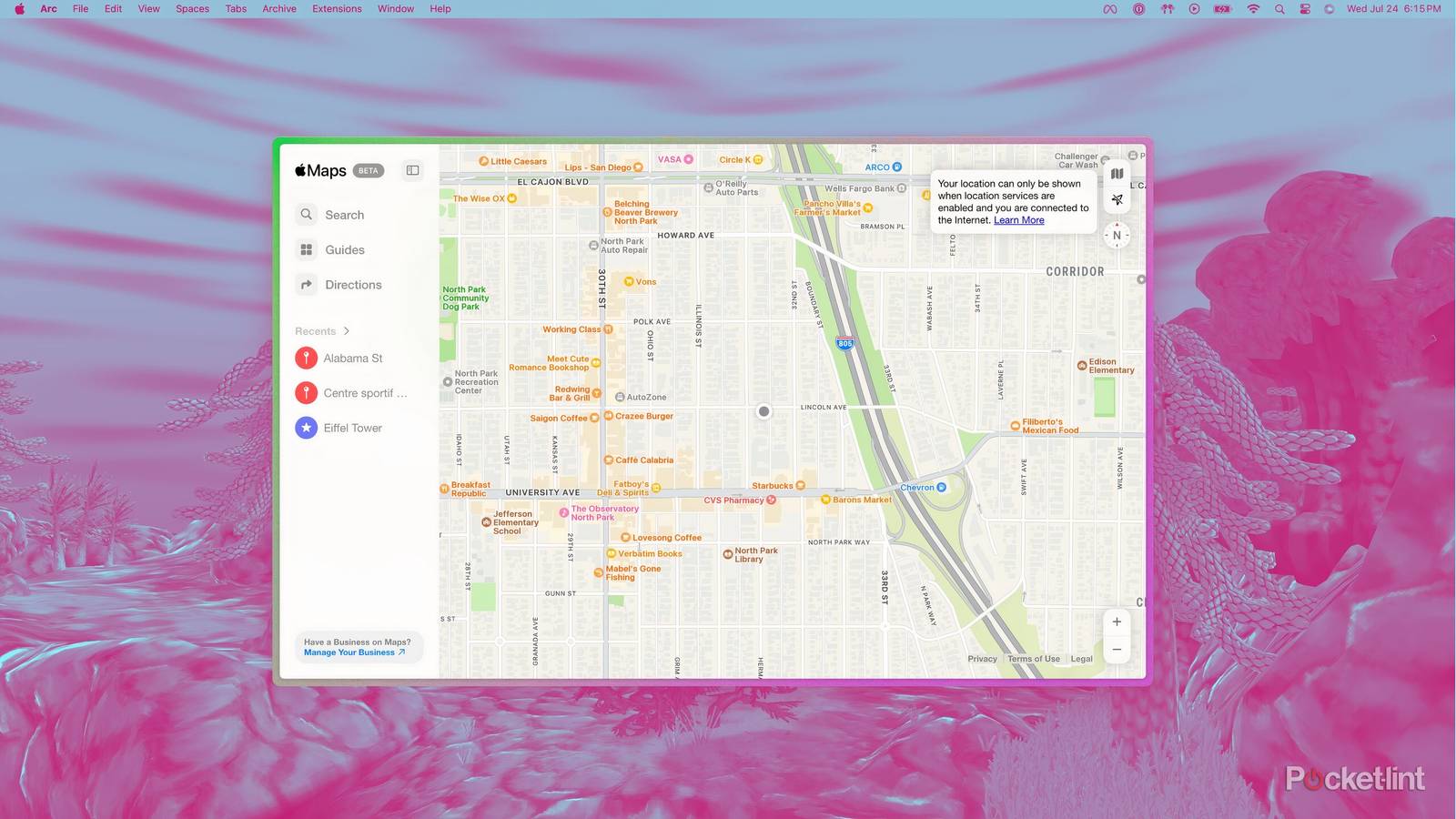Select the Vons store pin
The image size is (1456, 819).
pos(629,282)
